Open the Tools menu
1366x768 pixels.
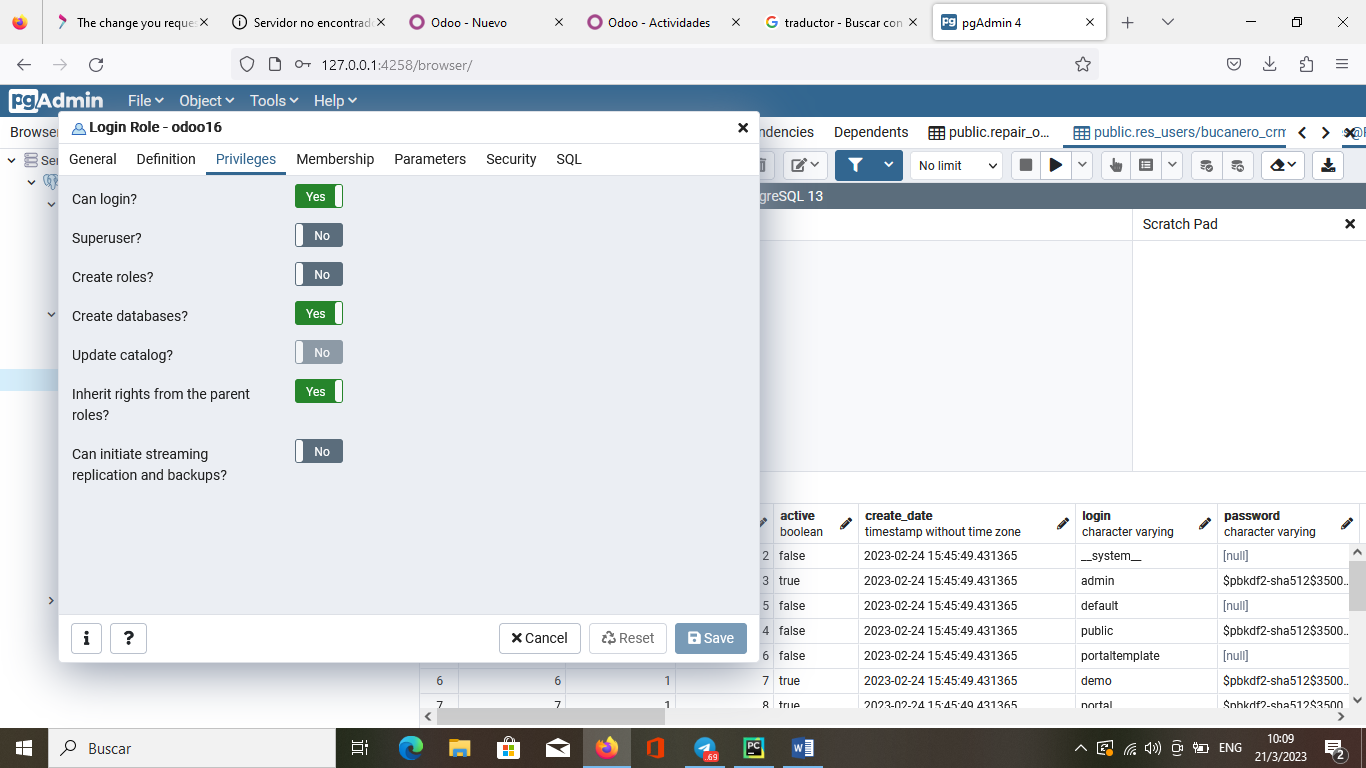pos(274,101)
